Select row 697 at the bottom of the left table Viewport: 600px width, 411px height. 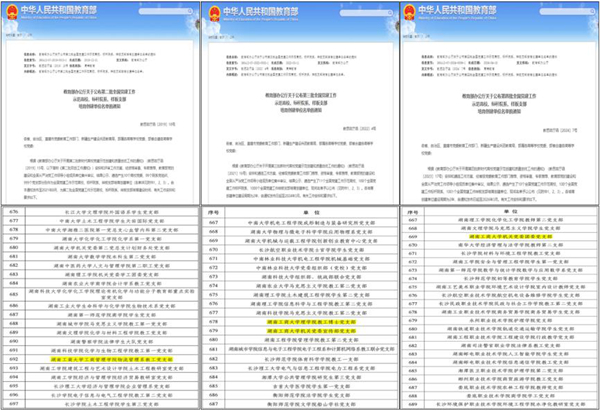tap(110, 404)
